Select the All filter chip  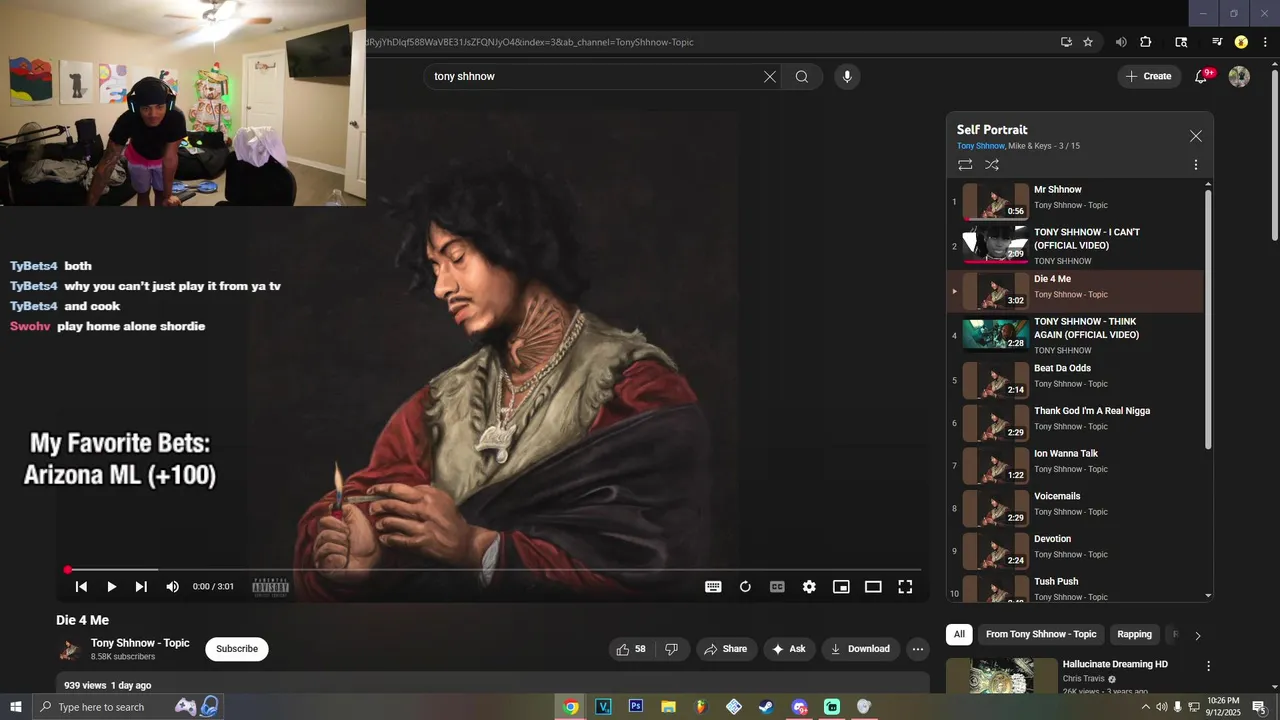pyautogui.click(x=959, y=634)
